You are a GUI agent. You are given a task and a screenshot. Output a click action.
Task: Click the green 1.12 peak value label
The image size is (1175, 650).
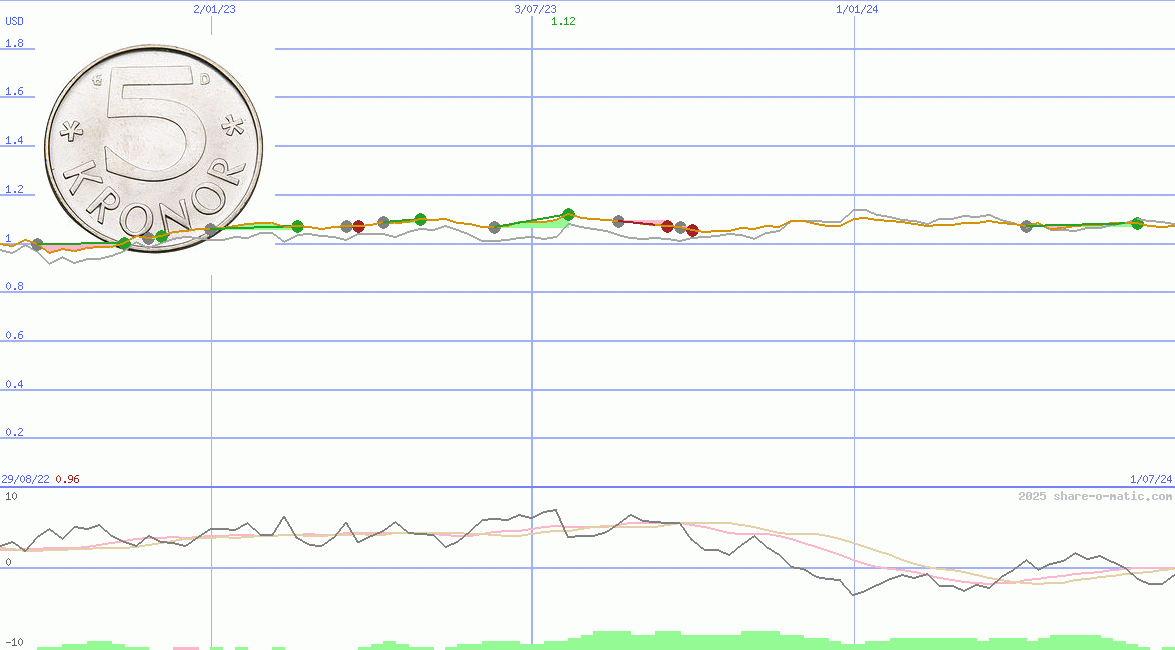pos(564,21)
